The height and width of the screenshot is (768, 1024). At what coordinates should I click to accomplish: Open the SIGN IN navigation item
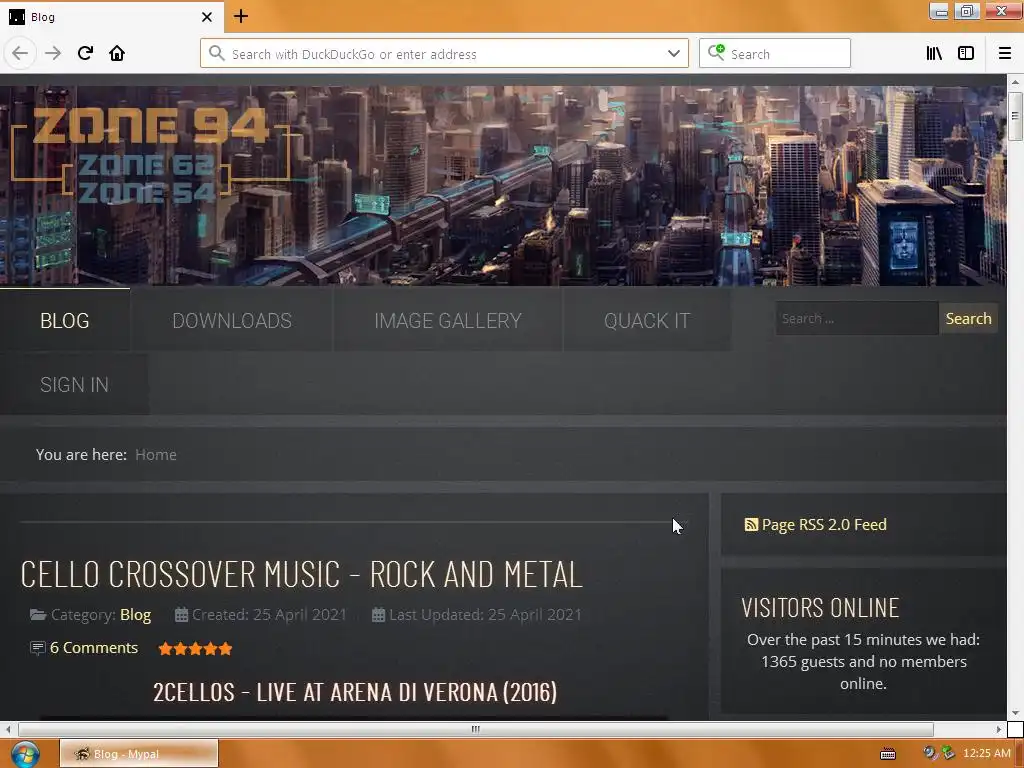point(74,385)
